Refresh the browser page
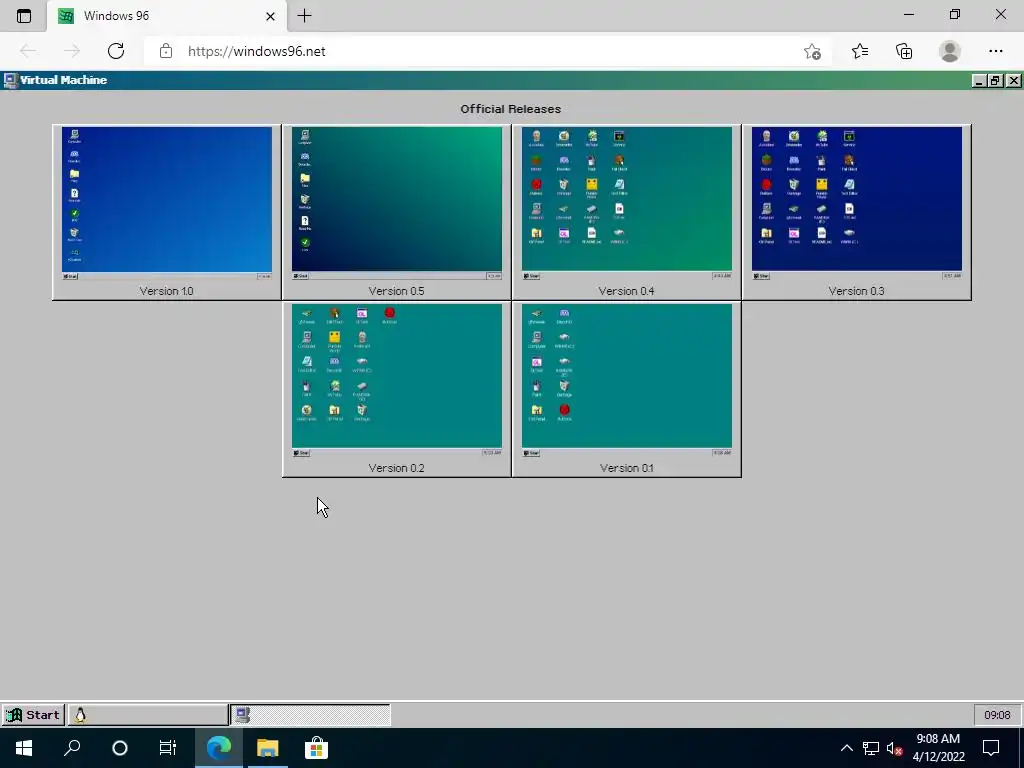 (x=116, y=51)
